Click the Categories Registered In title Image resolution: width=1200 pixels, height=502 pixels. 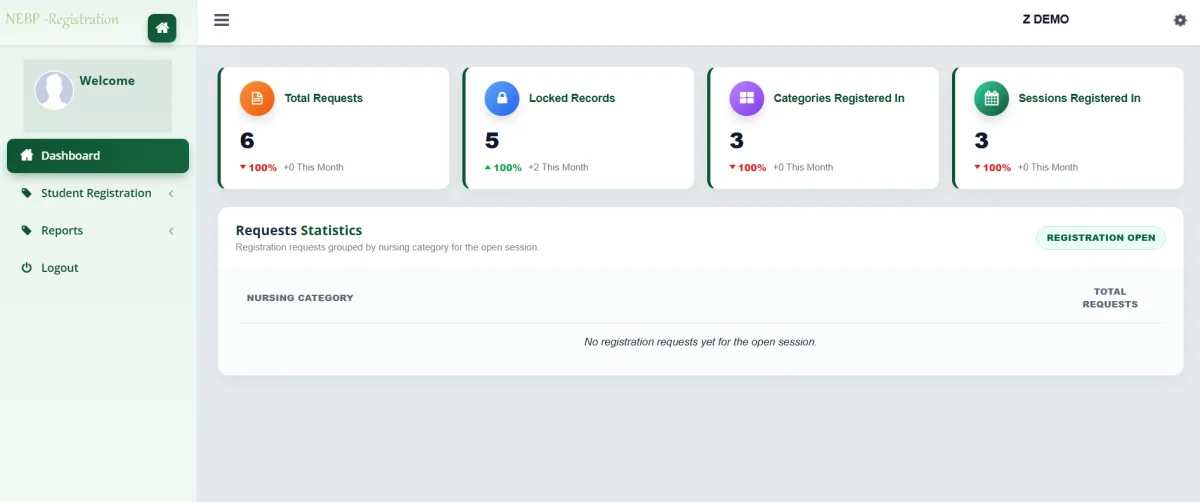pos(839,98)
